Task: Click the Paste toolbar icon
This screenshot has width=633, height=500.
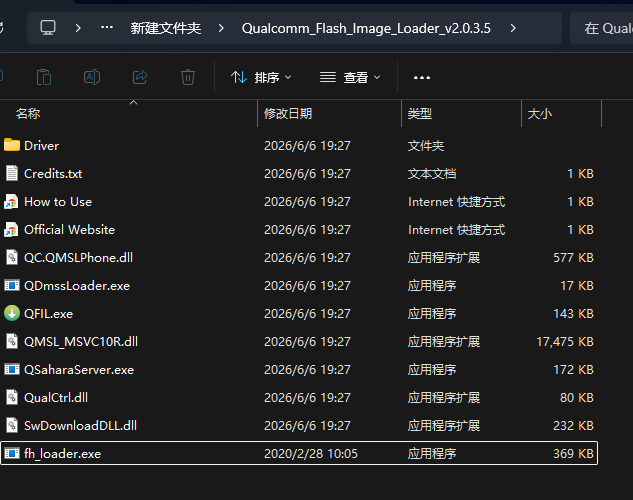Action: [x=44, y=77]
